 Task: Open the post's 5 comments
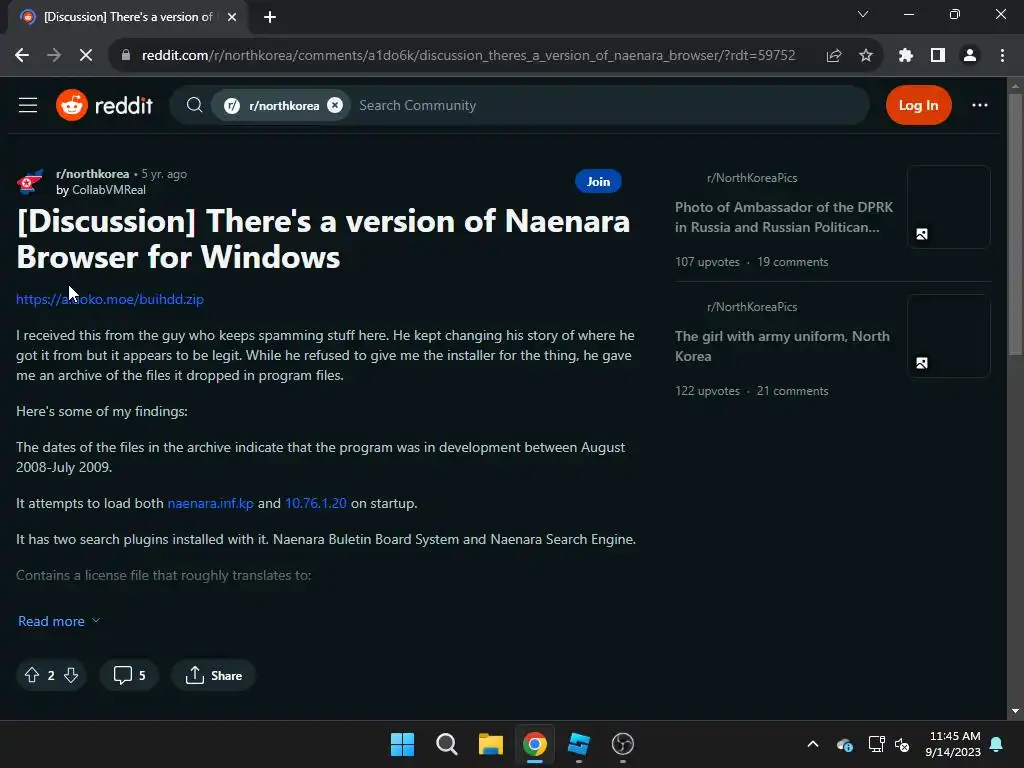(x=129, y=675)
